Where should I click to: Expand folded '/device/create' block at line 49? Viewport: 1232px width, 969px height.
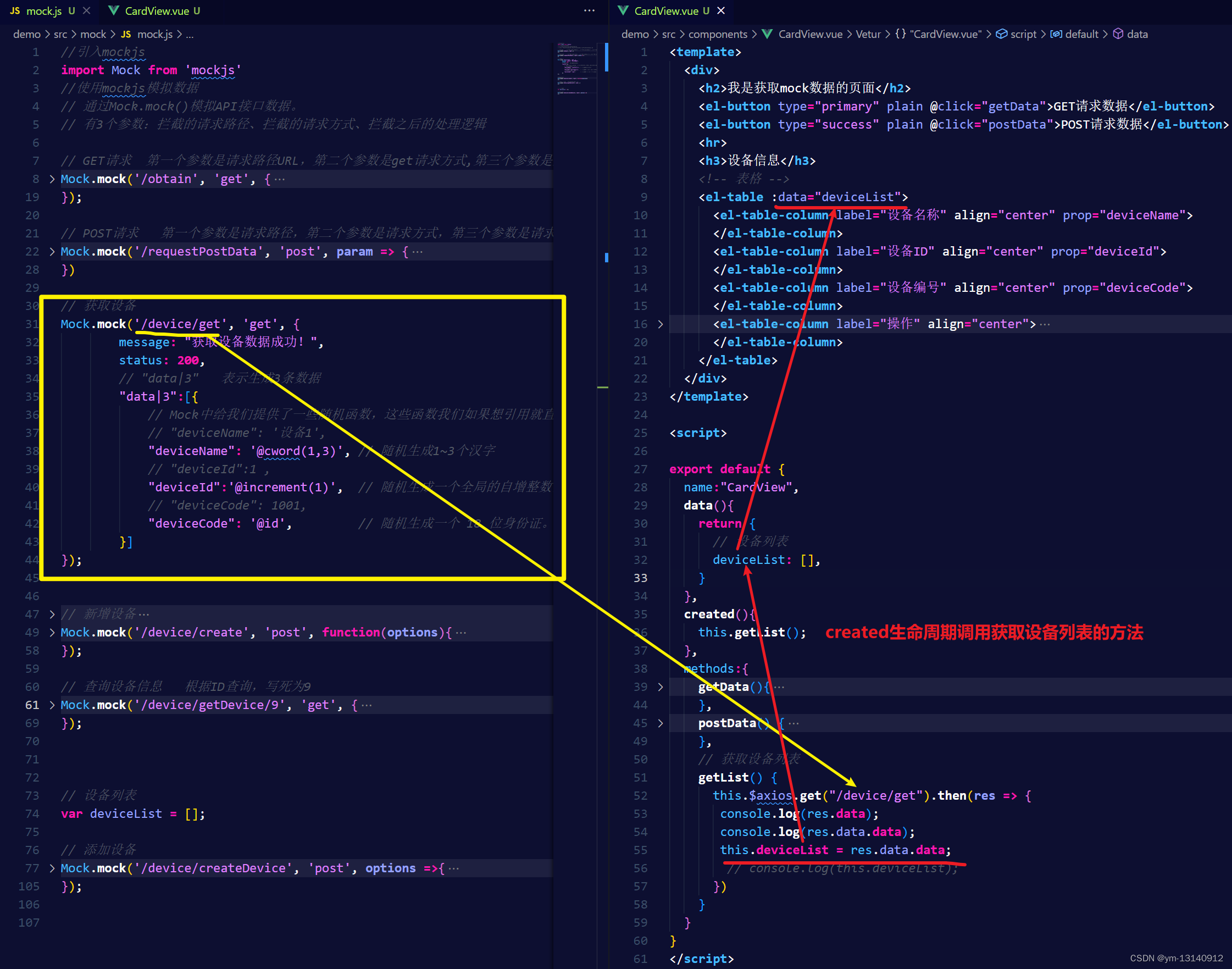click(x=52, y=633)
